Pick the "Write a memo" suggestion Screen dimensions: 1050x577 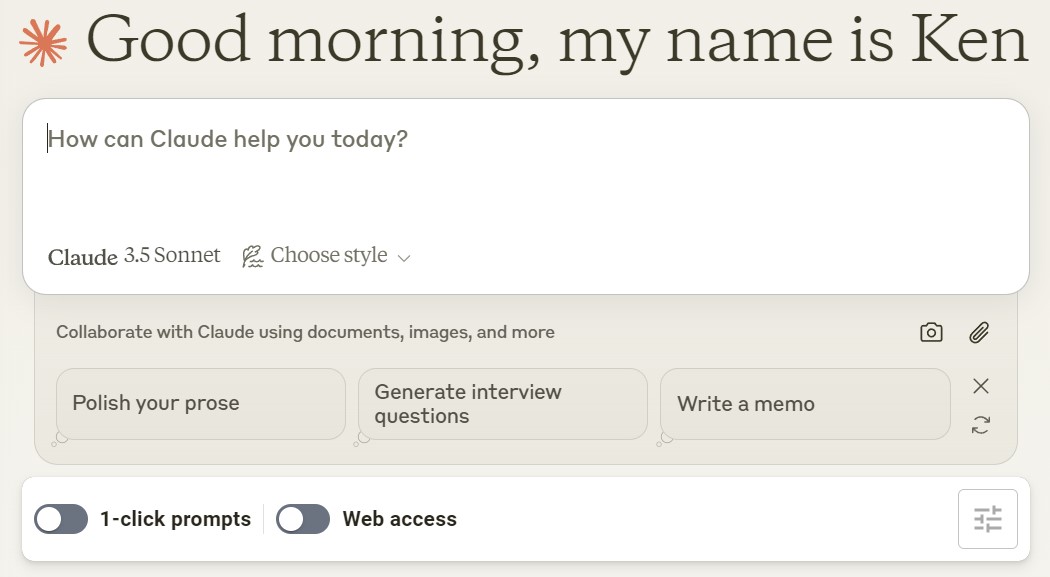click(804, 404)
